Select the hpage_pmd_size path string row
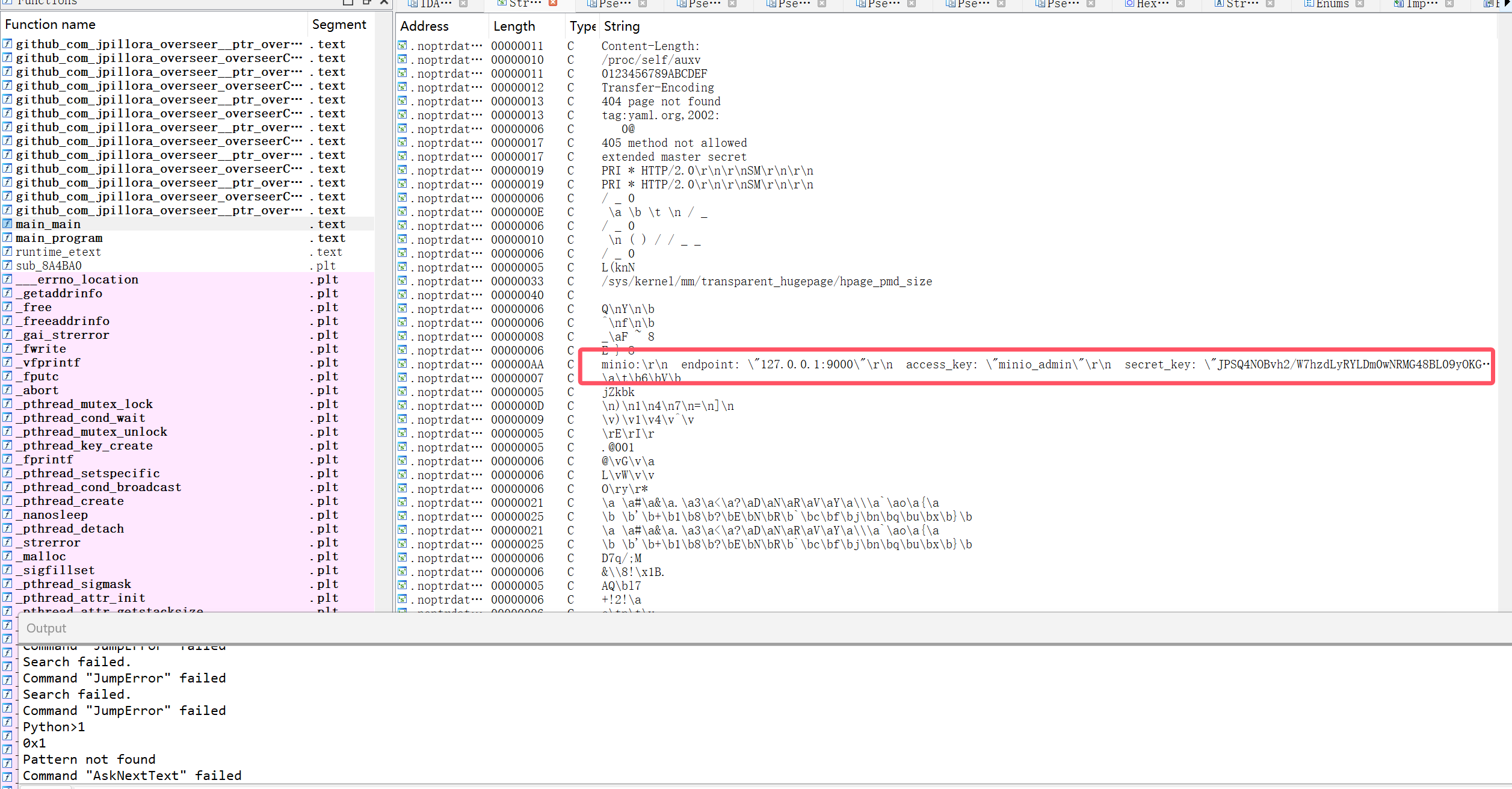Image resolution: width=1512 pixels, height=789 pixels. (767, 281)
